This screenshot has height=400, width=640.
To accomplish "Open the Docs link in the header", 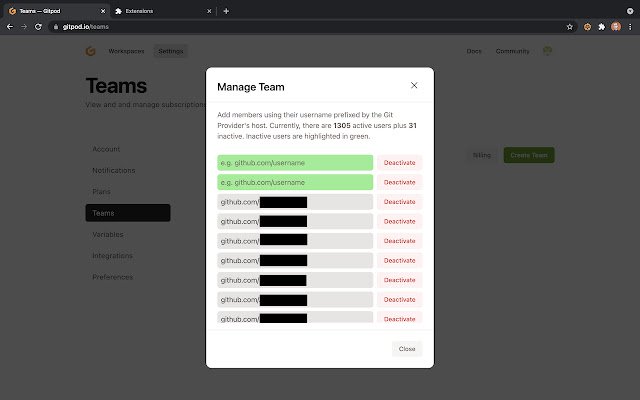I will tap(474, 51).
